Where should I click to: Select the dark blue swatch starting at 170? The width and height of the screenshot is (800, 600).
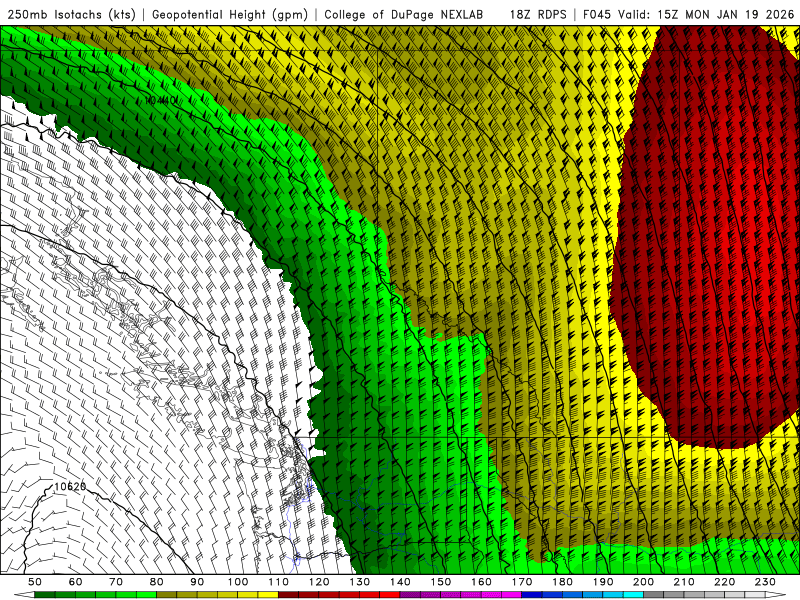tap(532, 595)
